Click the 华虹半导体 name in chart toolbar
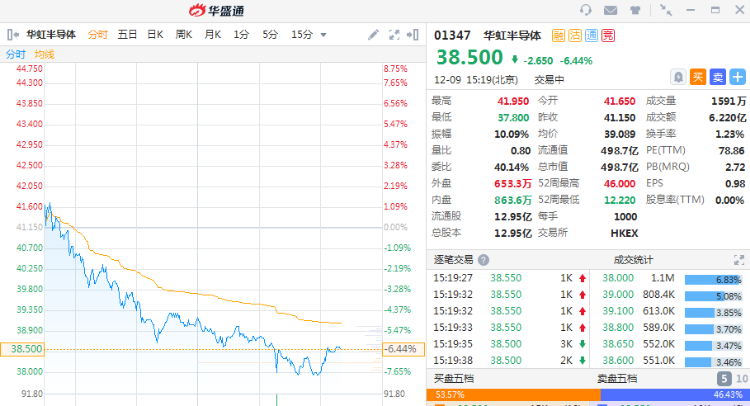This screenshot has height=406, width=750. 51,34
